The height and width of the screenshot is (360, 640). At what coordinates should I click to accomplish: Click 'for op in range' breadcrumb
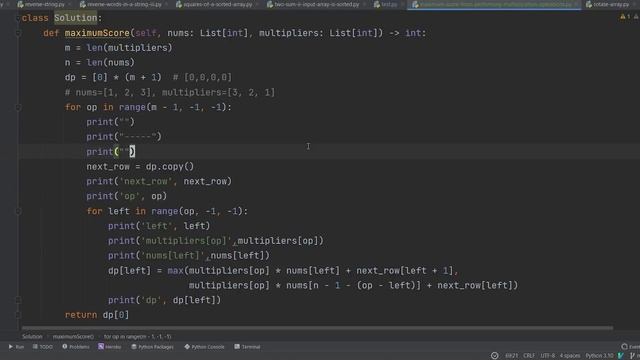(138, 337)
